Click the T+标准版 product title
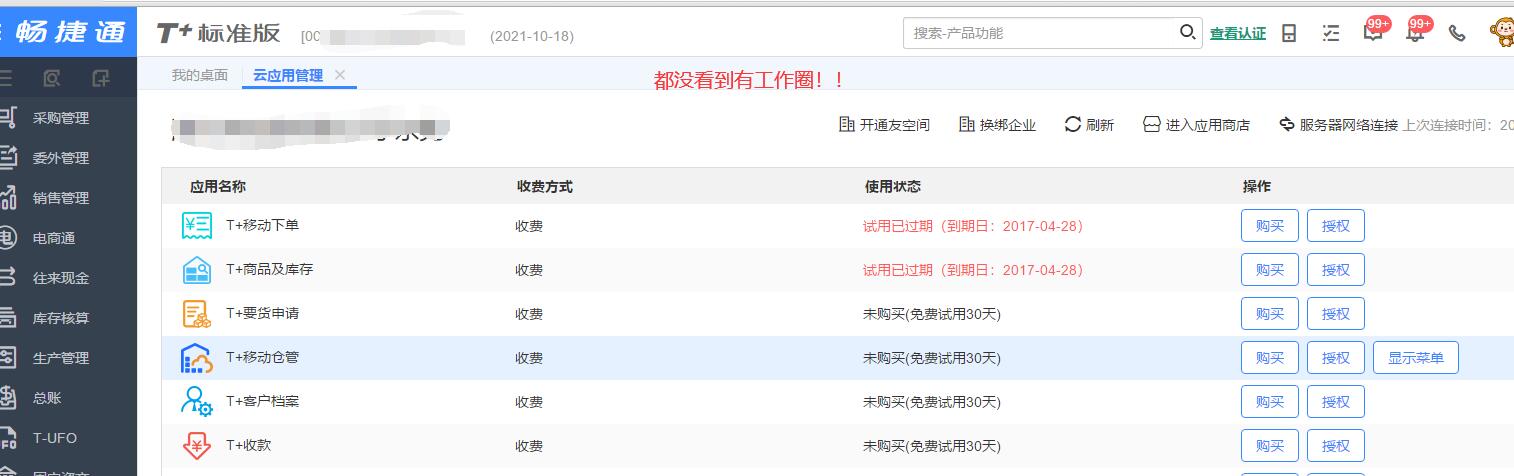This screenshot has height=476, width=1514. tap(218, 33)
